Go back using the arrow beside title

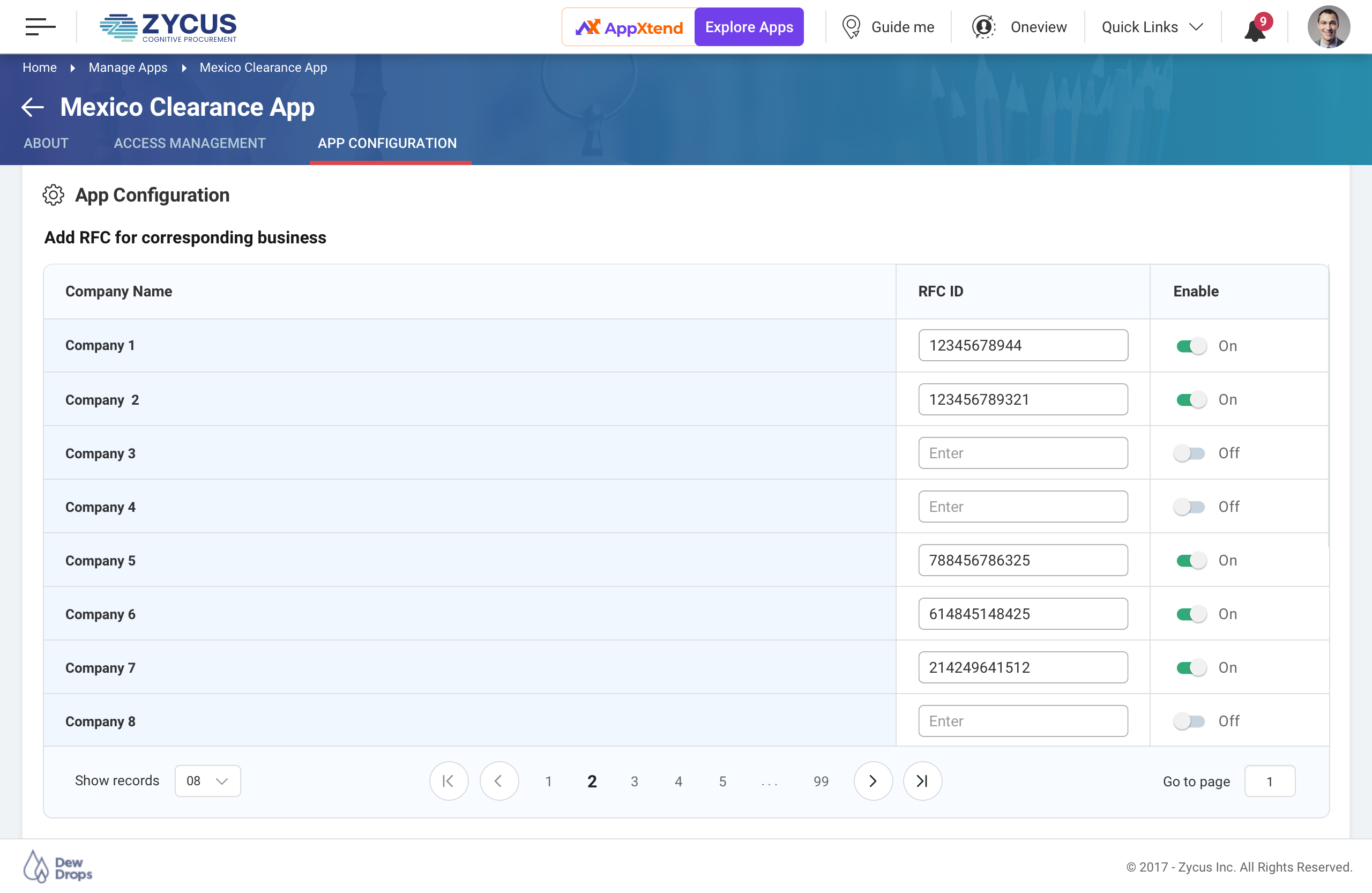(33, 107)
